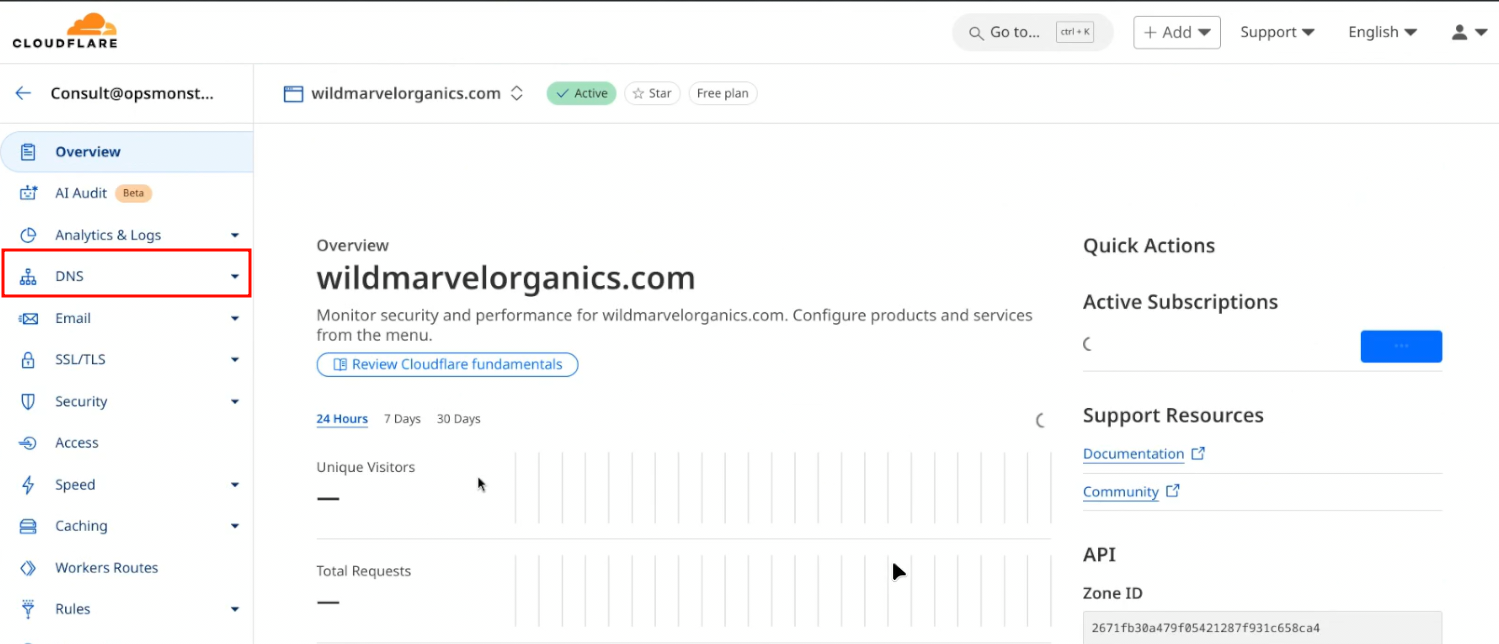Star the wildmarvelorganics.com domain
Image resolution: width=1499 pixels, height=644 pixels.
click(x=652, y=93)
